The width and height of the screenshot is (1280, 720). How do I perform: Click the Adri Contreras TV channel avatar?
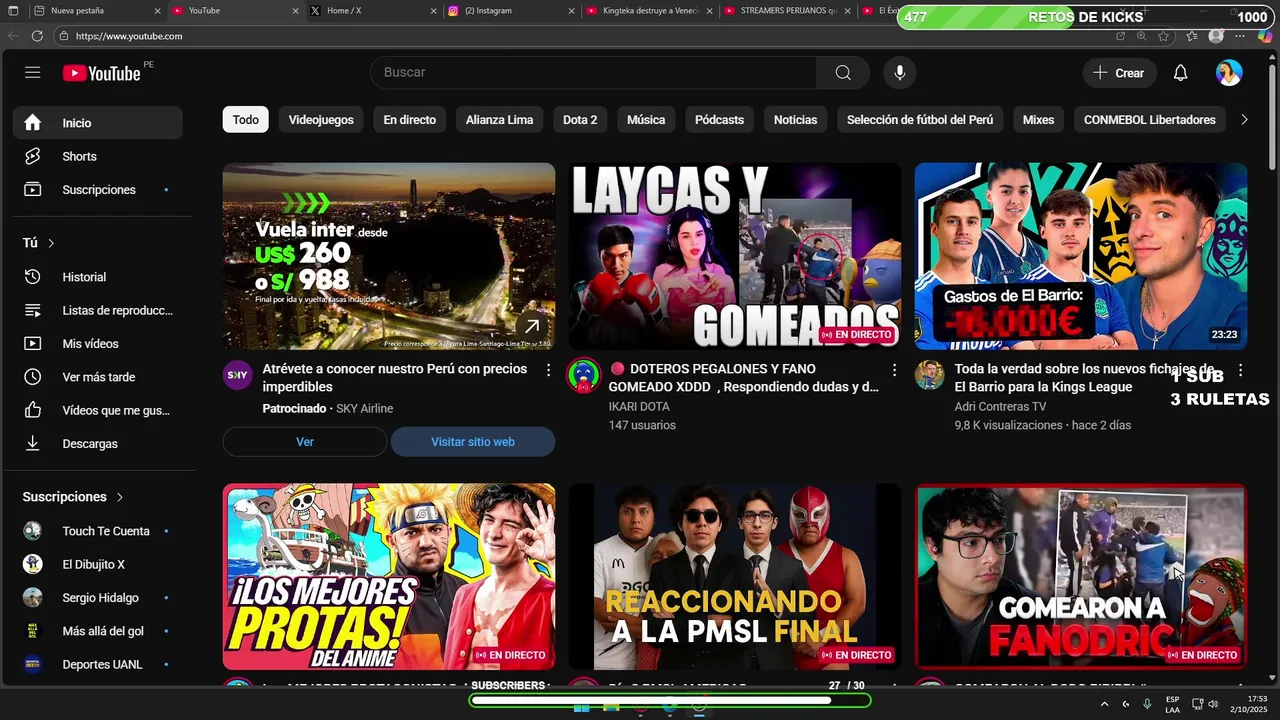tap(930, 375)
